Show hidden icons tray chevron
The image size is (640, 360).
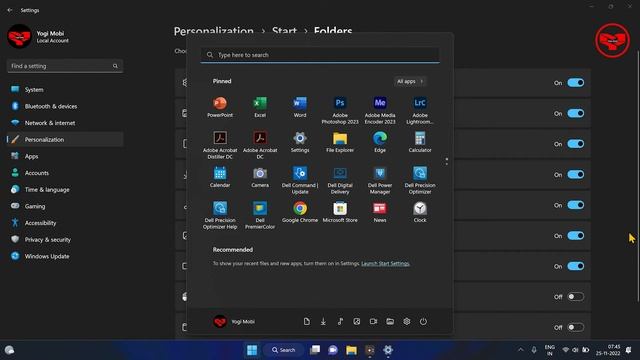(520, 350)
